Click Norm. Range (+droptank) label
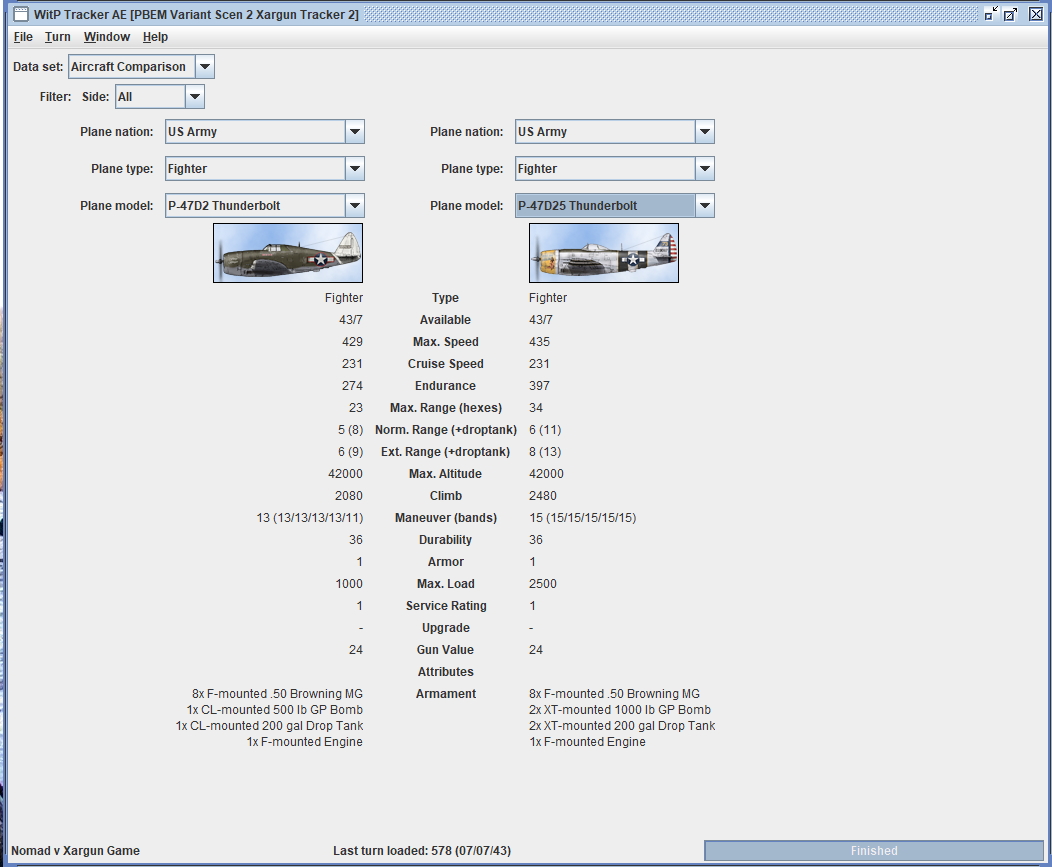The height and width of the screenshot is (867, 1052). [x=445, y=430]
